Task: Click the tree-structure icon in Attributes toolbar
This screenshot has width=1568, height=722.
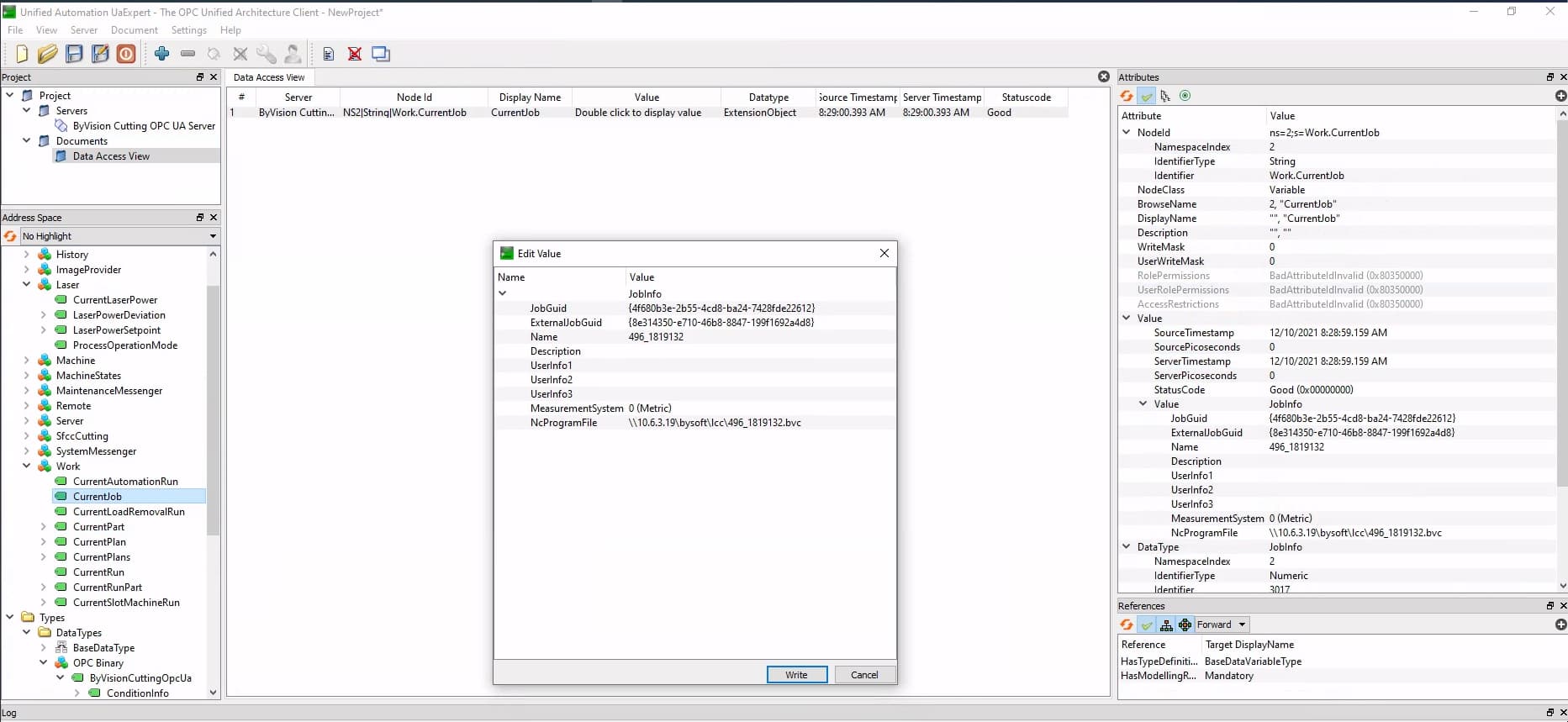Action: (1165, 96)
